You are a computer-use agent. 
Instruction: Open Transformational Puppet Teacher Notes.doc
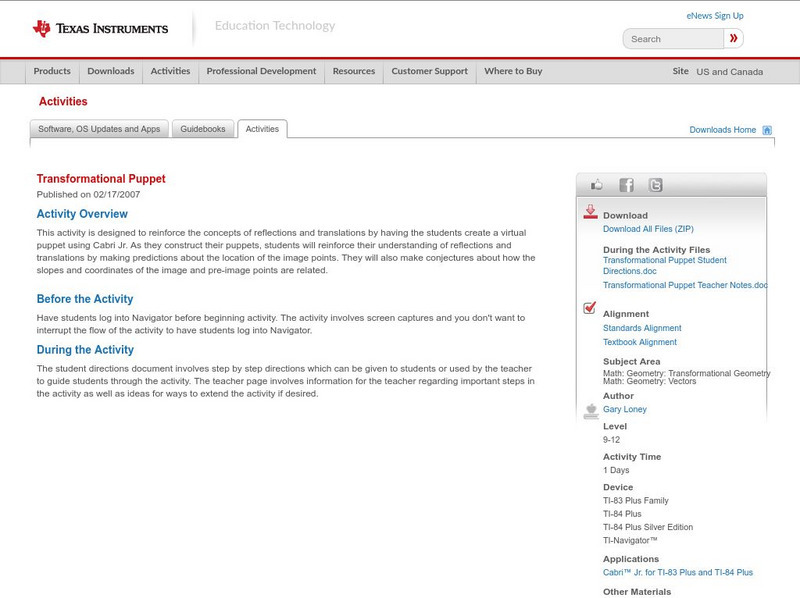coord(685,285)
